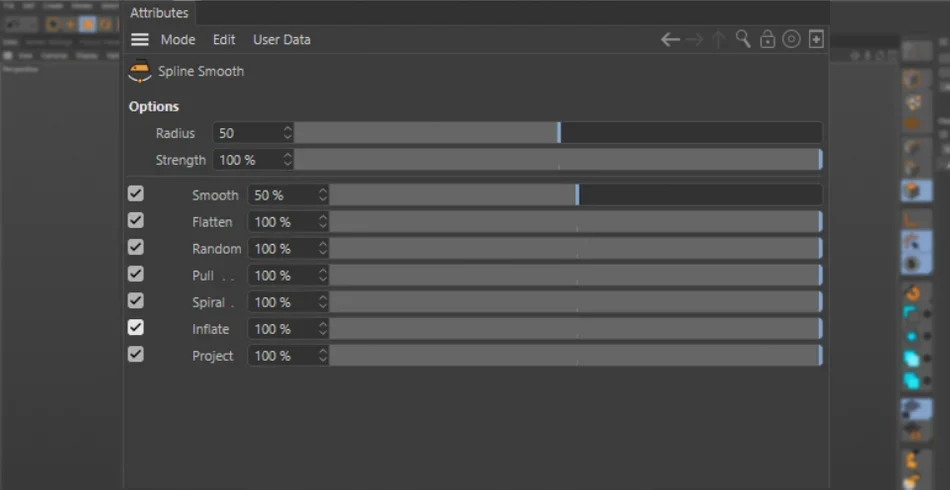950x490 pixels.
Task: Select the Attributes tab
Action: click(x=159, y=13)
